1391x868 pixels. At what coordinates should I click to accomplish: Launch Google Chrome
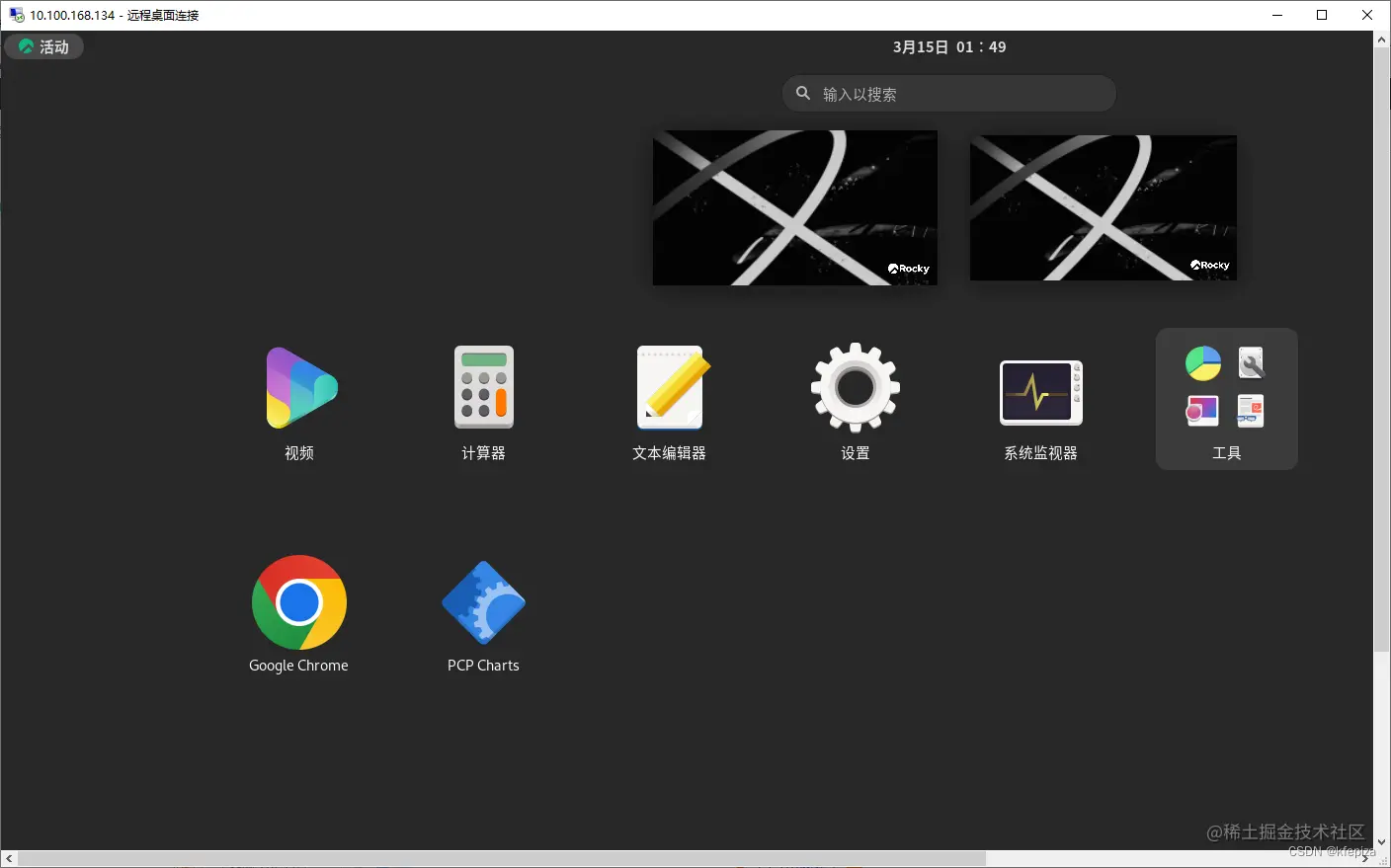[x=299, y=602]
